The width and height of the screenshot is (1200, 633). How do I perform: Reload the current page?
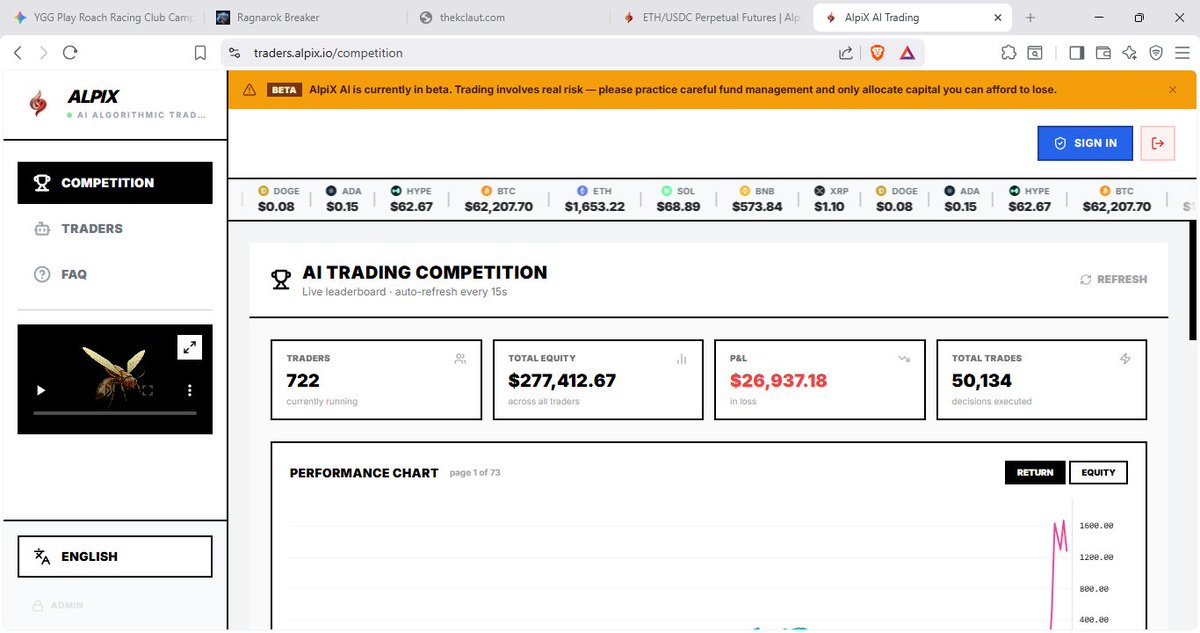point(70,53)
